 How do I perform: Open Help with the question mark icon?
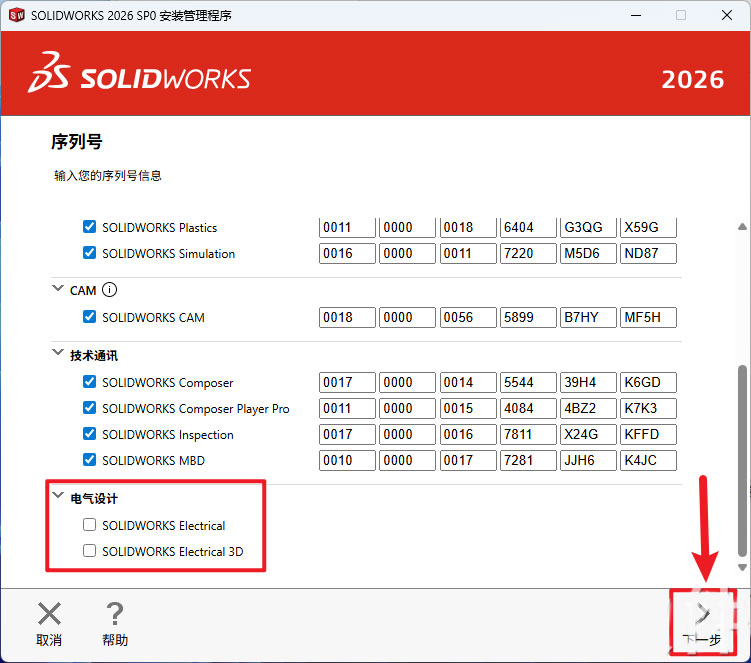[115, 613]
